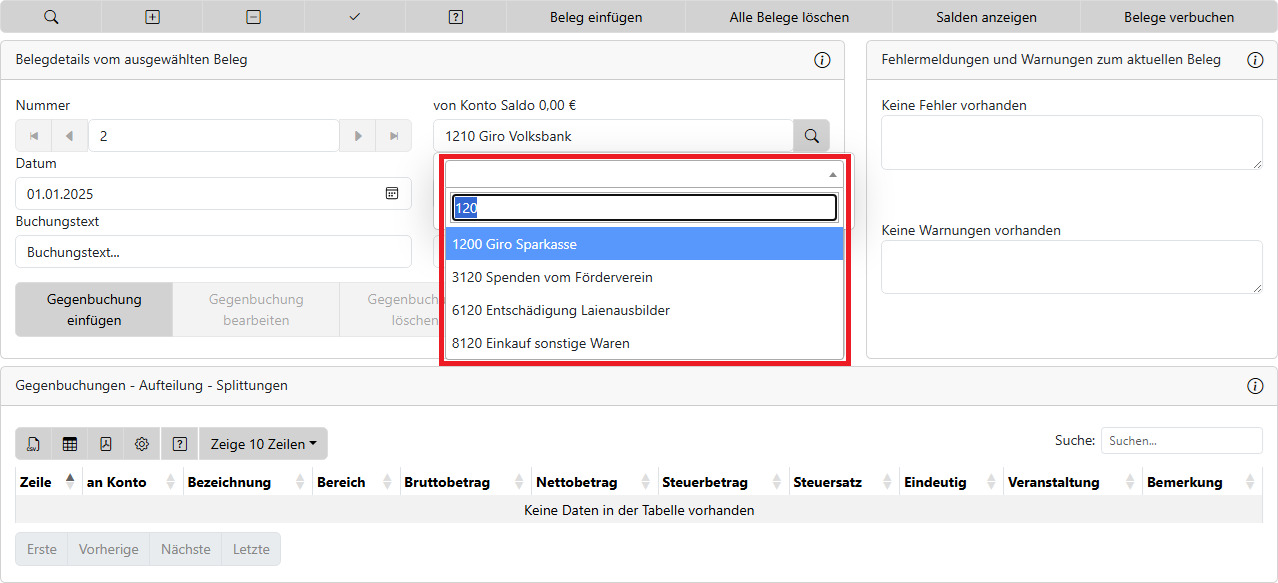
Task: Choose '3120 Spenden vom Förderverein' option
Action: (644, 277)
